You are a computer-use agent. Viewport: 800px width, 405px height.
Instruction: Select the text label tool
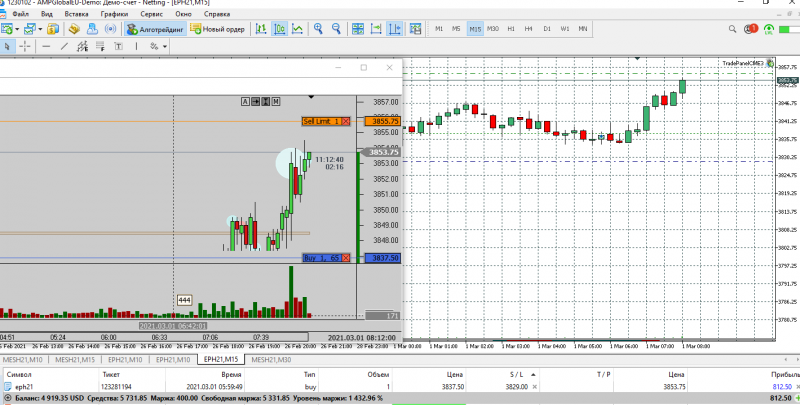118,46
